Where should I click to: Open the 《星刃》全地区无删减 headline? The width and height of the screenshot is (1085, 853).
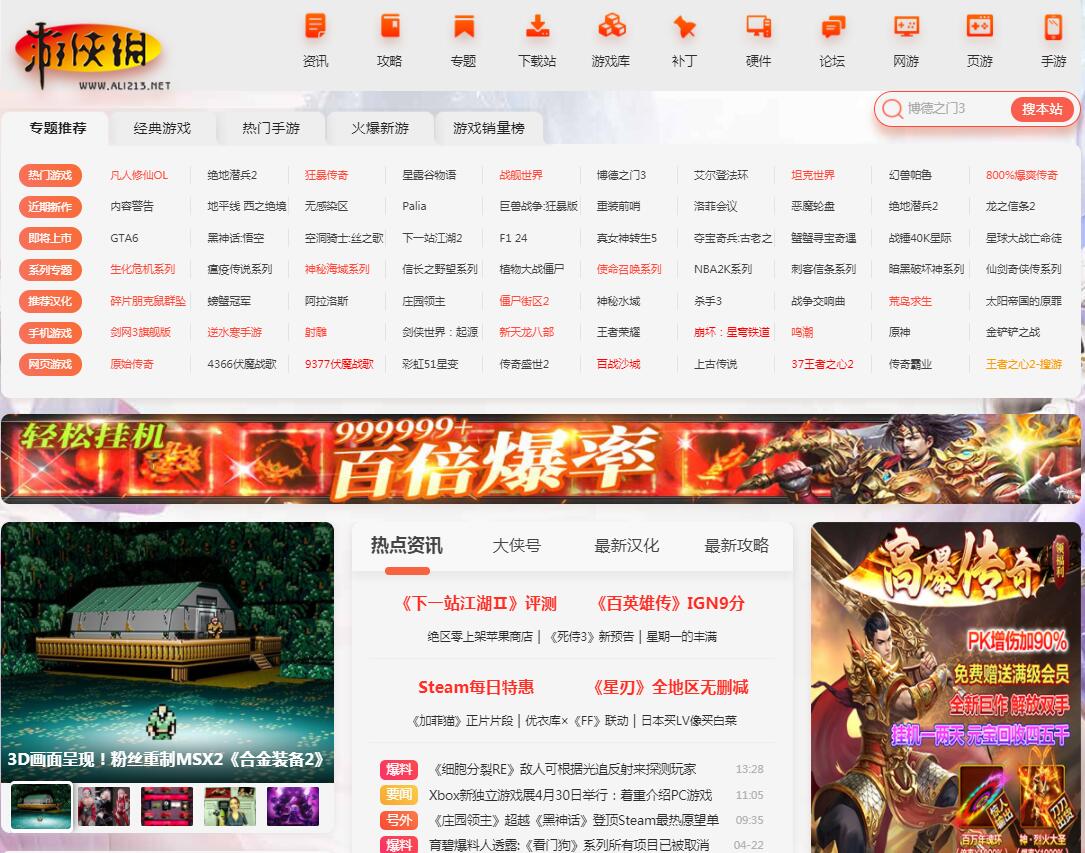669,687
